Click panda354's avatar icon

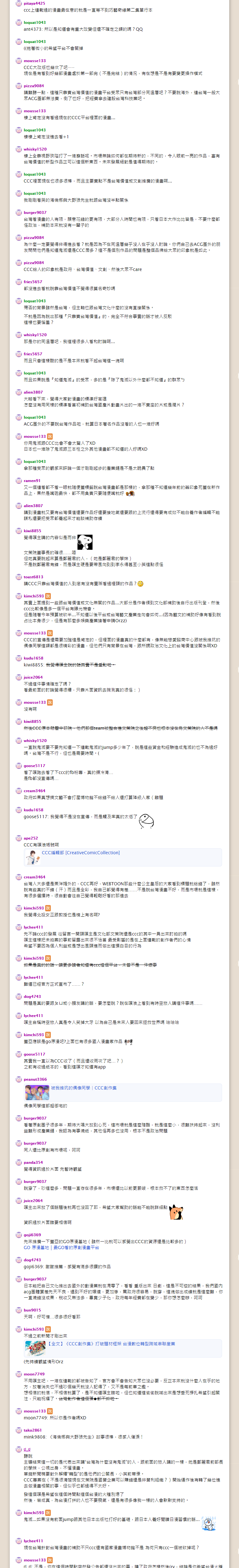19,1163
